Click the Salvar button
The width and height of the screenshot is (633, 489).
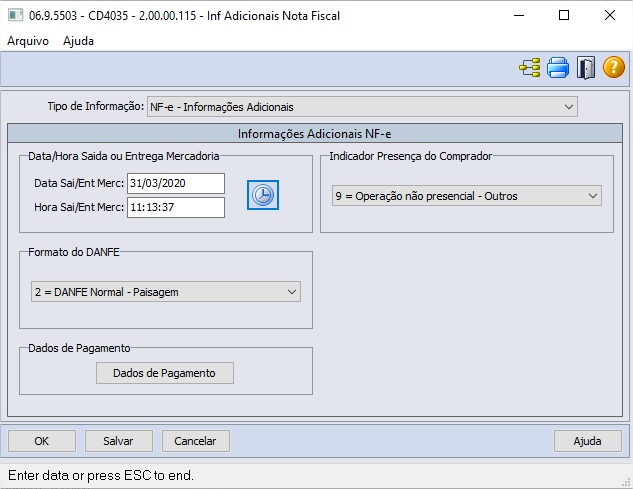119,441
